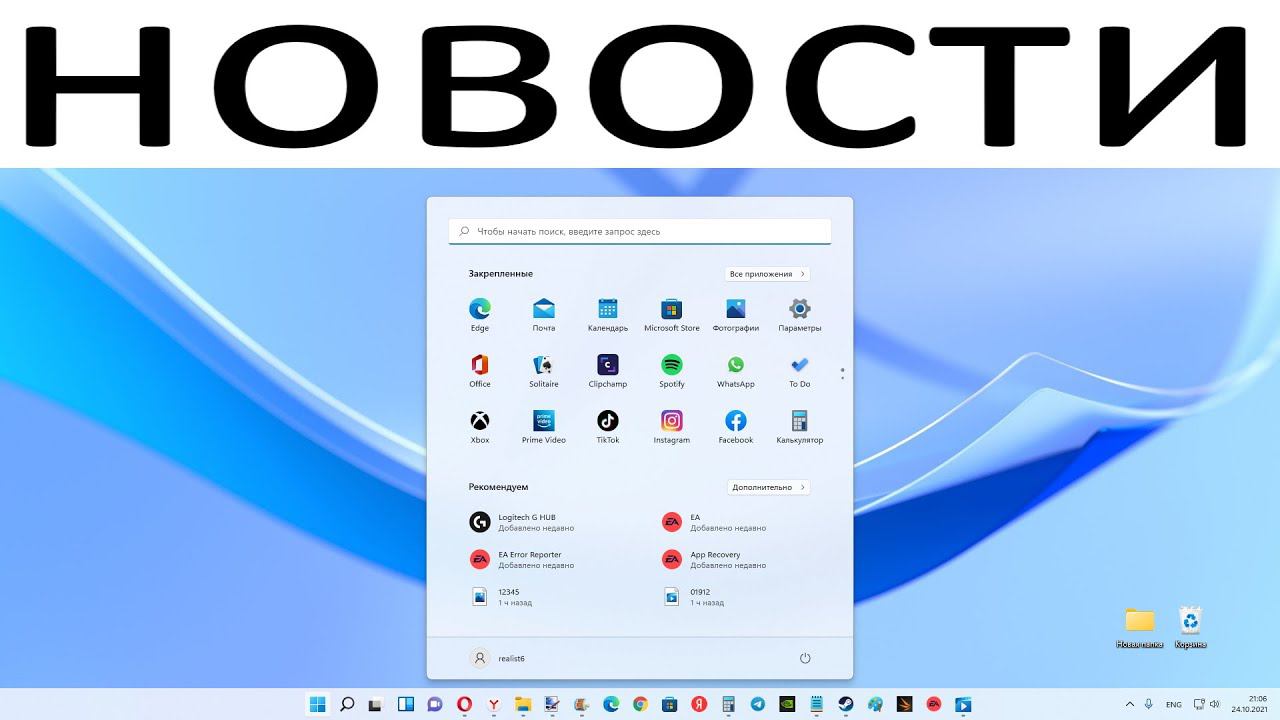Open Параметры settings
The image size is (1280, 720).
click(800, 314)
